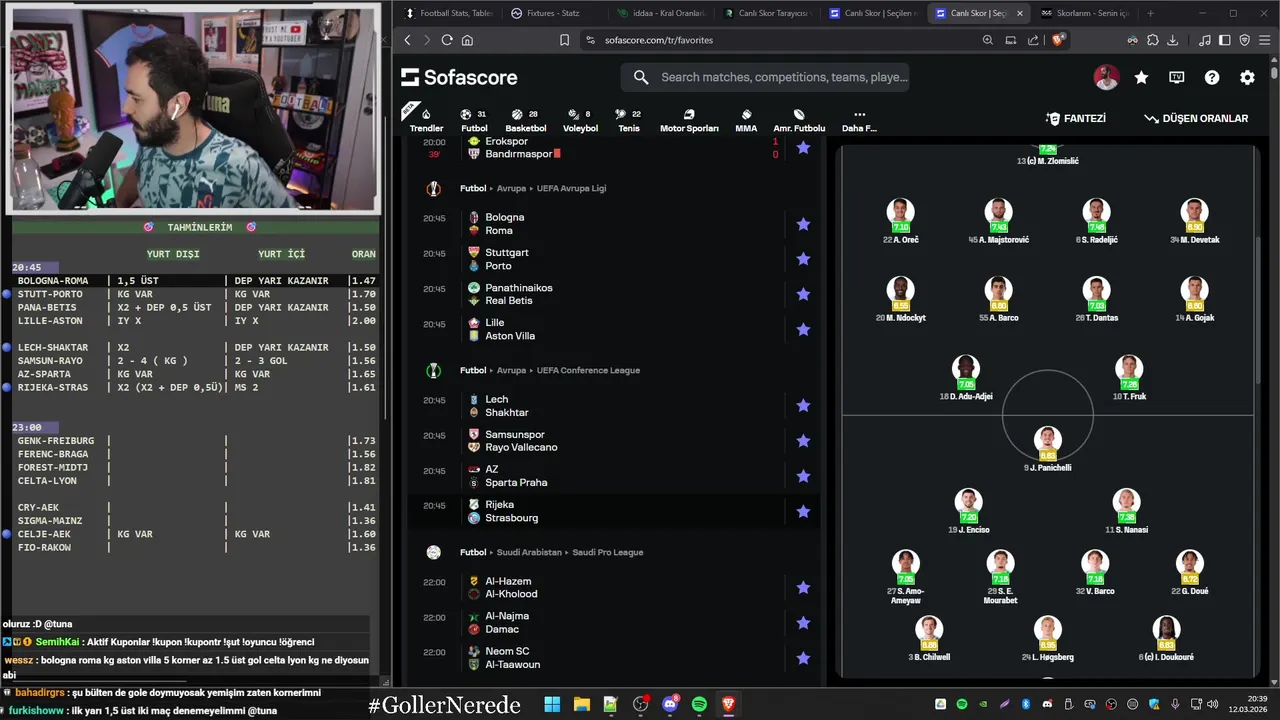
Task: Select the Trendler sport tab
Action: tap(426, 120)
